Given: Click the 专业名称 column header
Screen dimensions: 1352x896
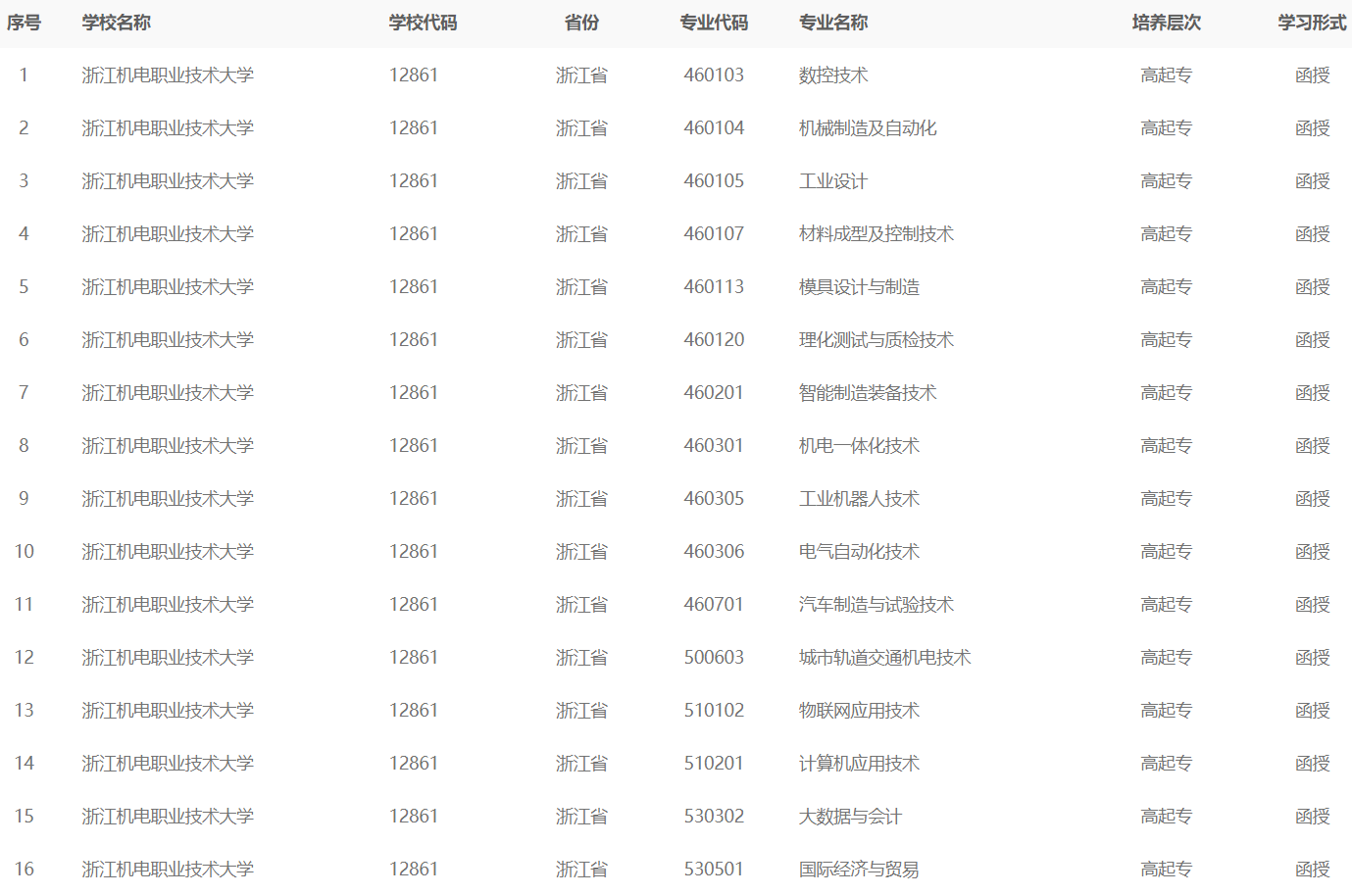Looking at the screenshot, I should 833,23.
